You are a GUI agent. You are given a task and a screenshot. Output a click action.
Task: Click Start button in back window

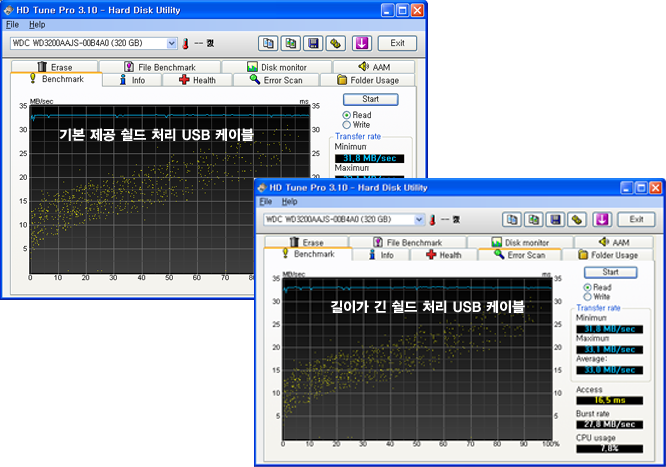click(370, 99)
